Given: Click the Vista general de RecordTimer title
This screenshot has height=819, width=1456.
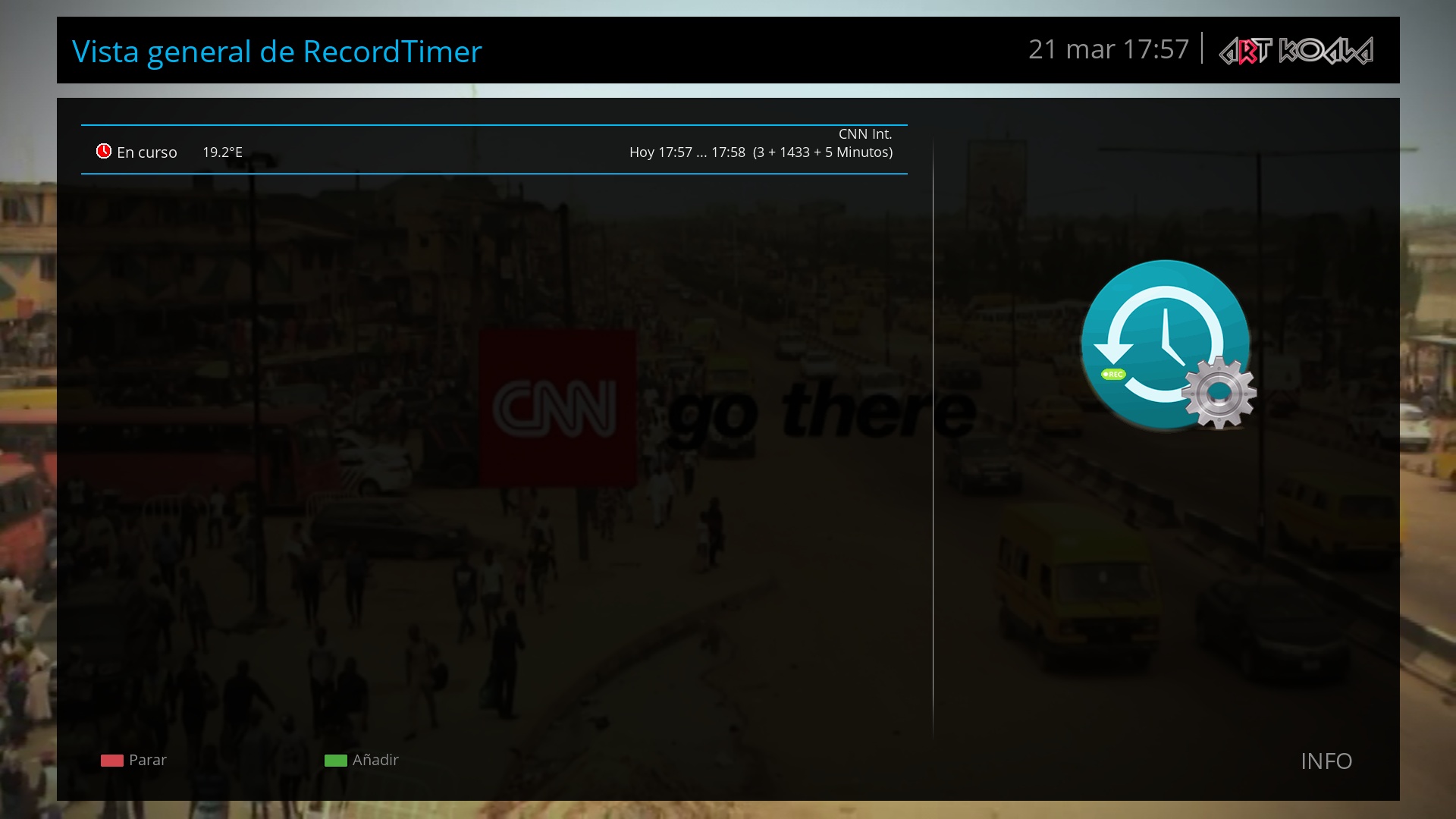Looking at the screenshot, I should [x=277, y=52].
